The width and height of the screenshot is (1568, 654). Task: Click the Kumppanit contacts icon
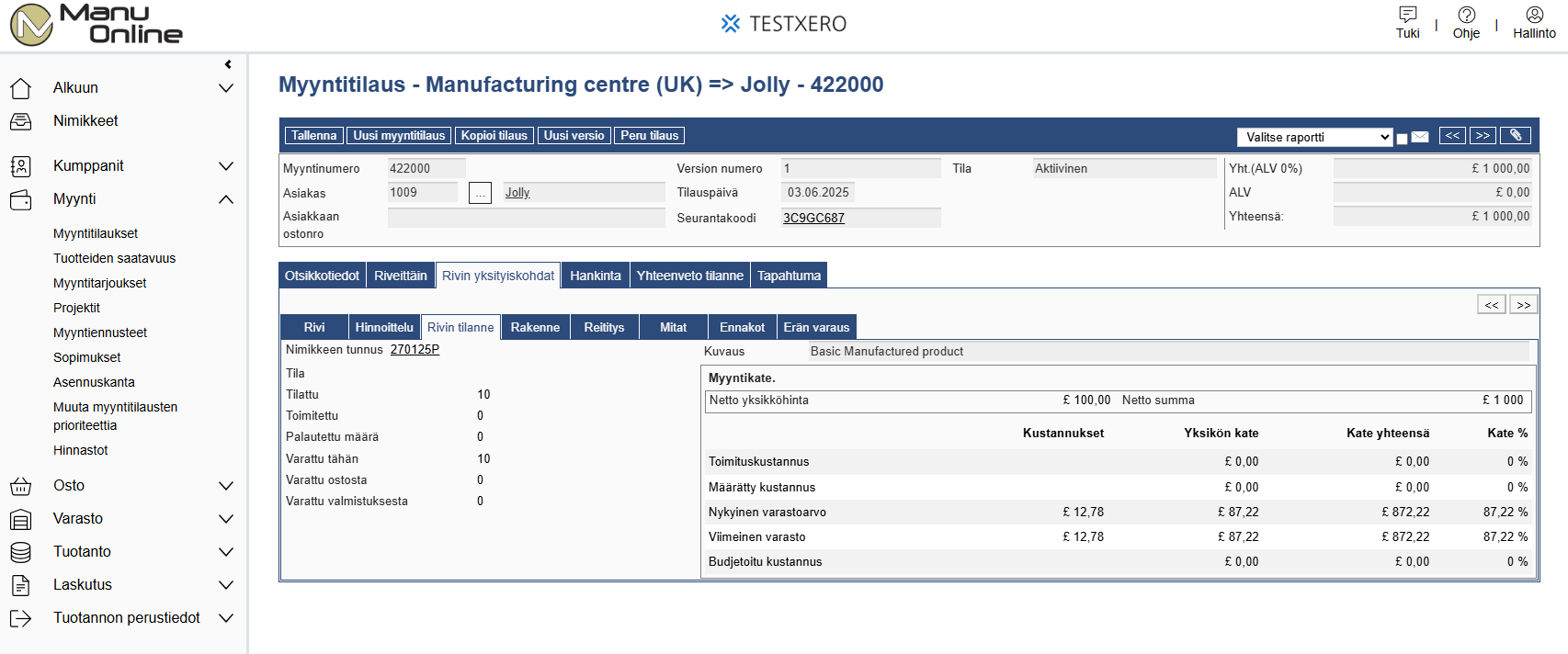tap(20, 166)
